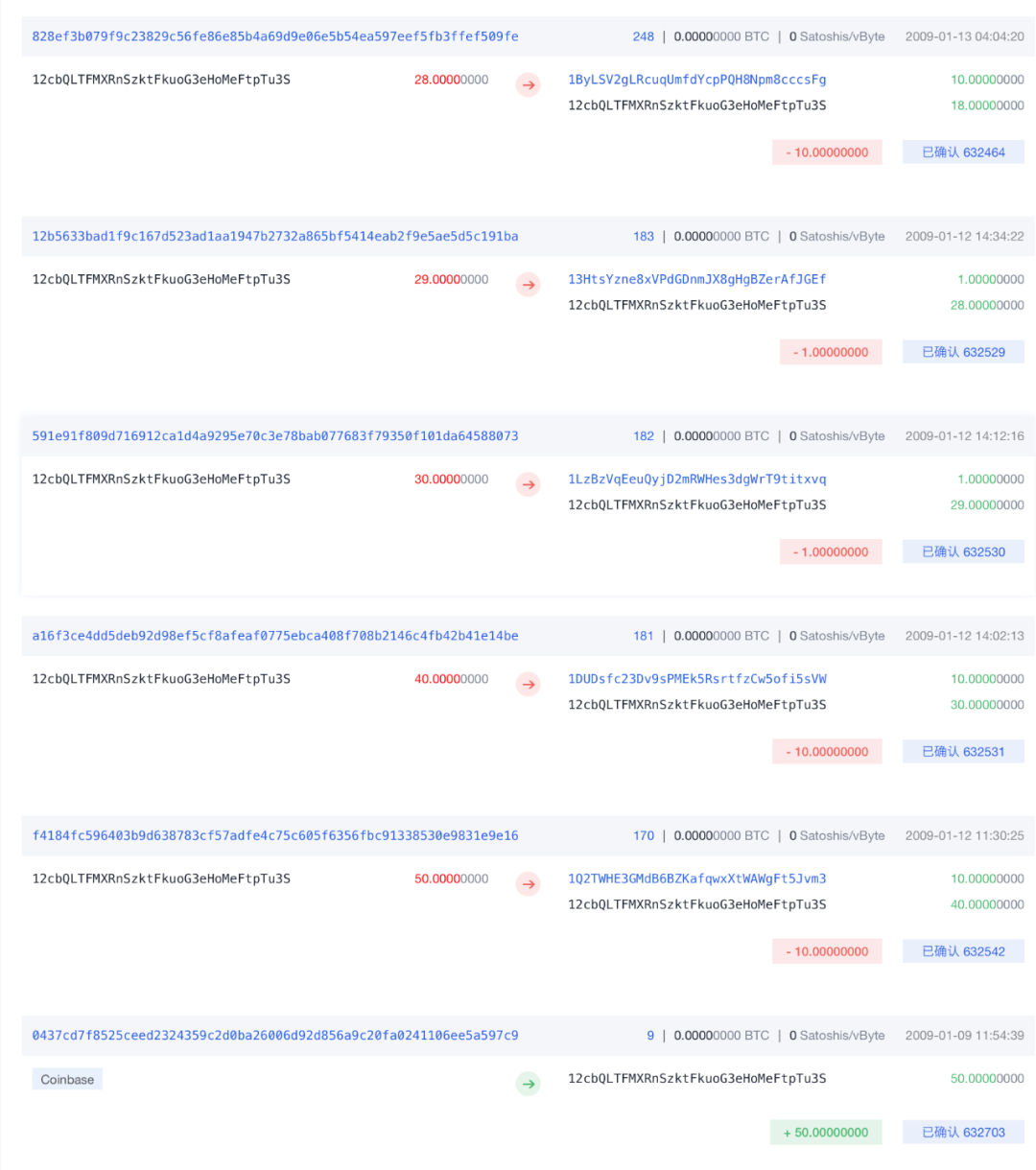Open output address 1Q2TWHE3GMdB6BZKafqwxXtWAWgFt5Jvm3

click(x=696, y=878)
